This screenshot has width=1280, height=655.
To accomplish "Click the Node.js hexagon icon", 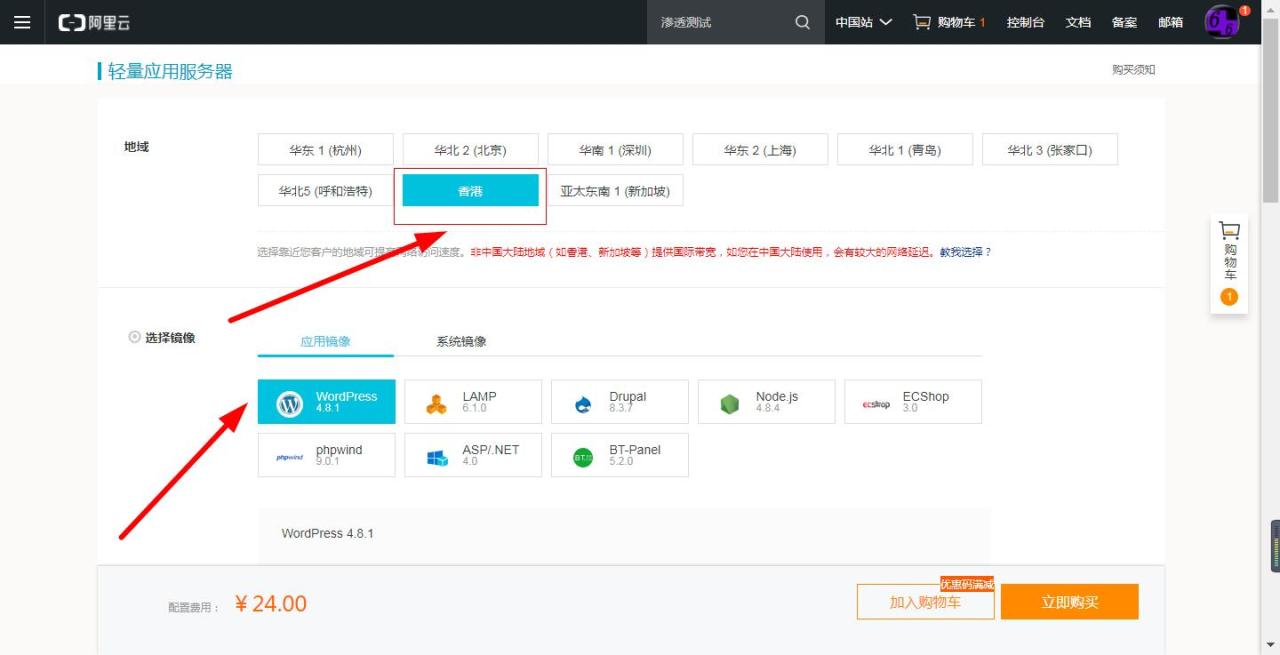I will 730,404.
